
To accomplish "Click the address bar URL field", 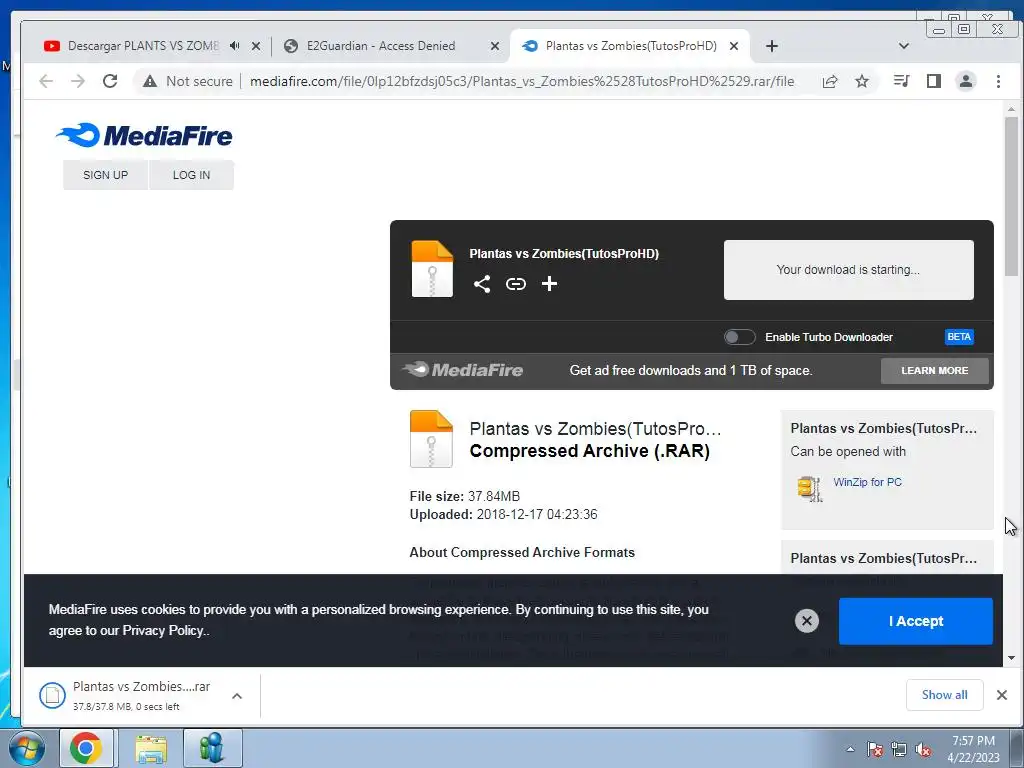I will (x=522, y=81).
